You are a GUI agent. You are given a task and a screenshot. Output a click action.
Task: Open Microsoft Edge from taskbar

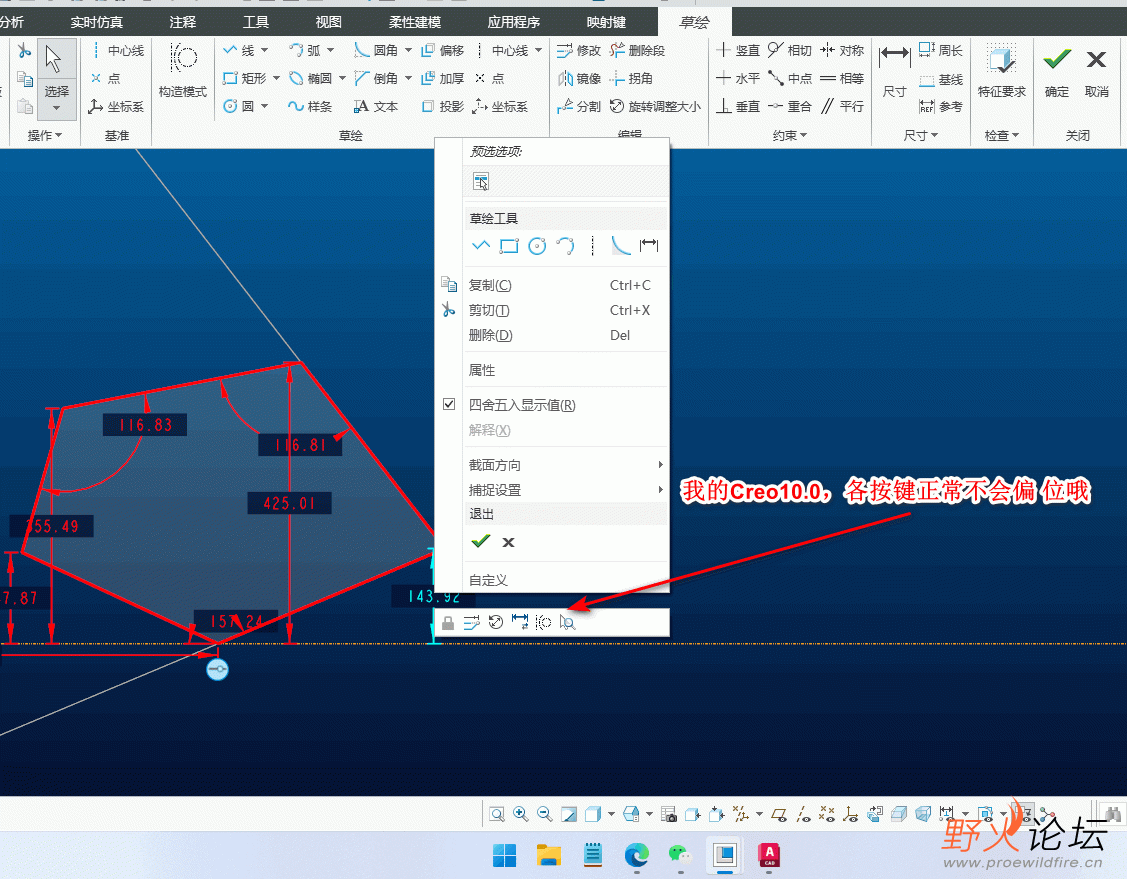pyautogui.click(x=637, y=855)
